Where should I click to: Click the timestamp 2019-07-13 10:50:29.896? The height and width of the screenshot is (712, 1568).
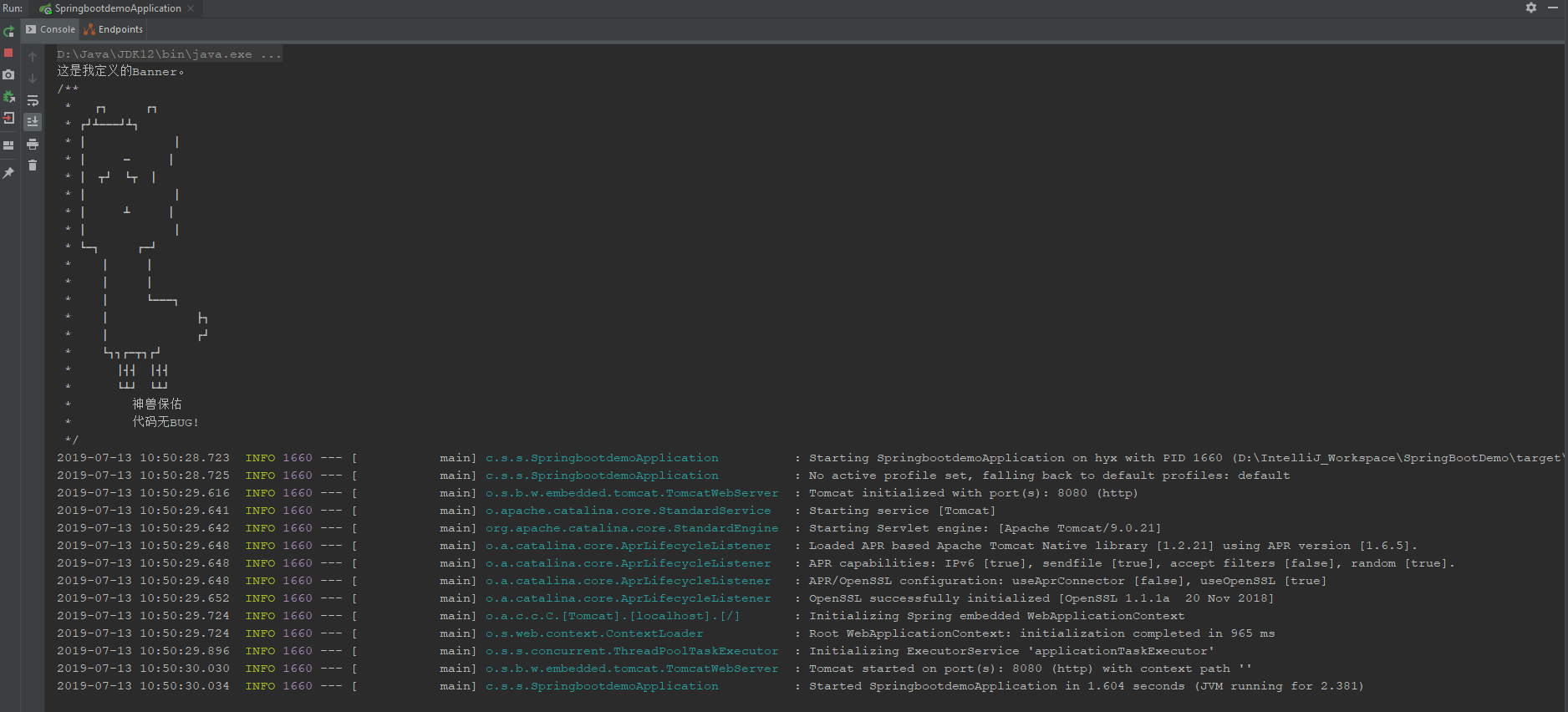pos(143,651)
